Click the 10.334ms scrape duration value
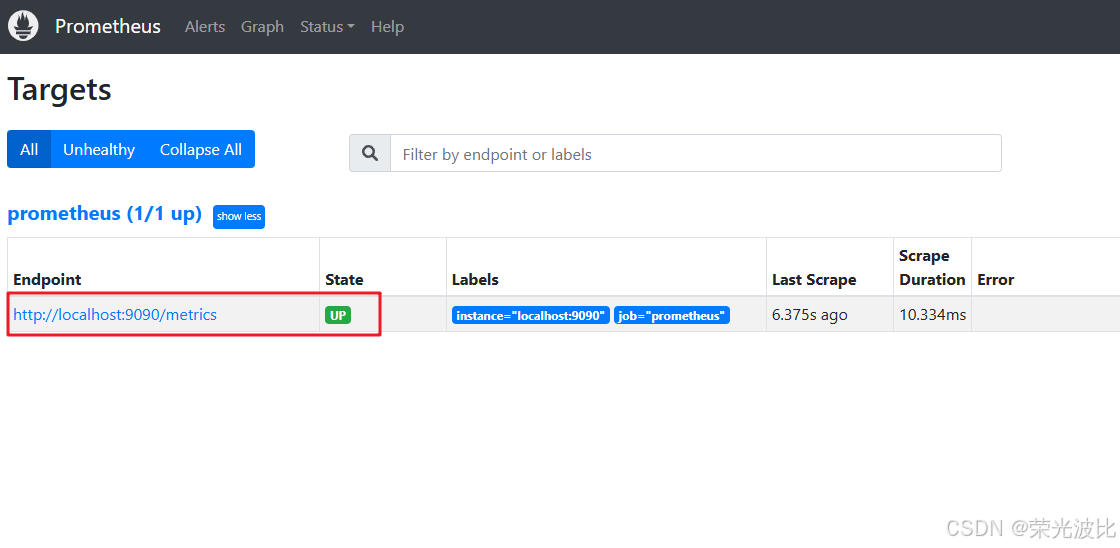Screen dimensions: 1120x548 (932, 314)
